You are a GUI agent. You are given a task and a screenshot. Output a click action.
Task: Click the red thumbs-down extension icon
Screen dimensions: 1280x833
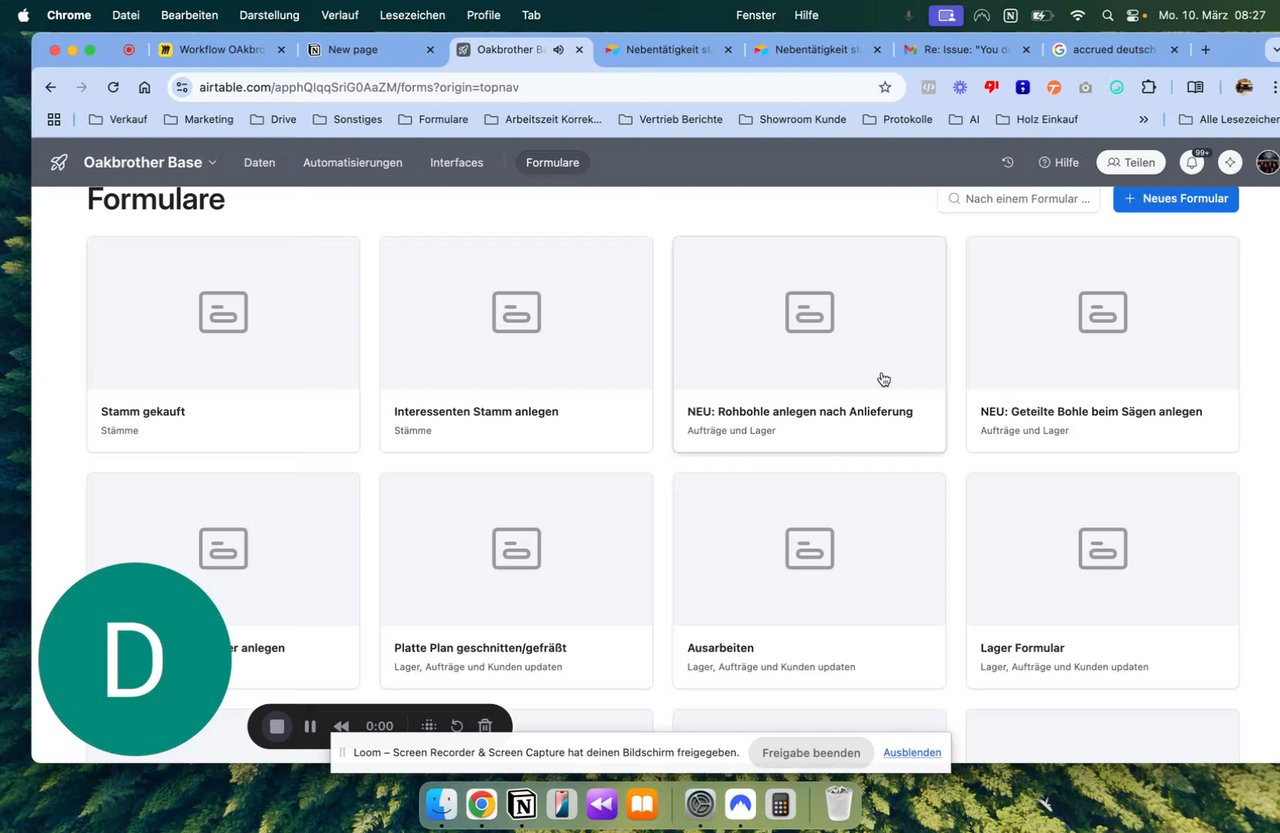click(991, 87)
